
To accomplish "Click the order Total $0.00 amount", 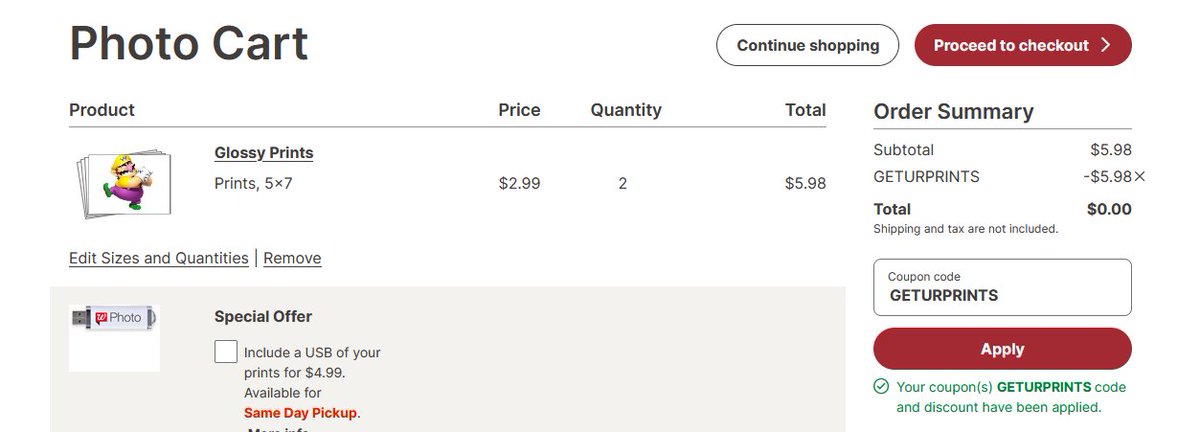I will [1109, 209].
